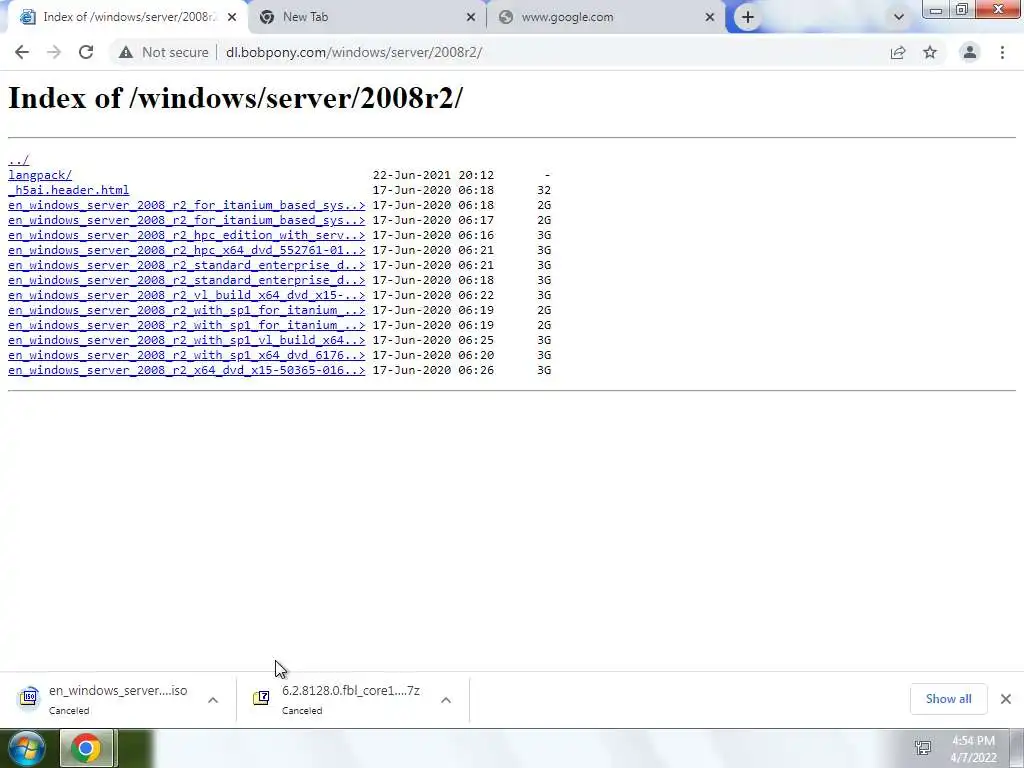Open a new tab with the plus button
This screenshot has height=768, width=1024.
748,17
